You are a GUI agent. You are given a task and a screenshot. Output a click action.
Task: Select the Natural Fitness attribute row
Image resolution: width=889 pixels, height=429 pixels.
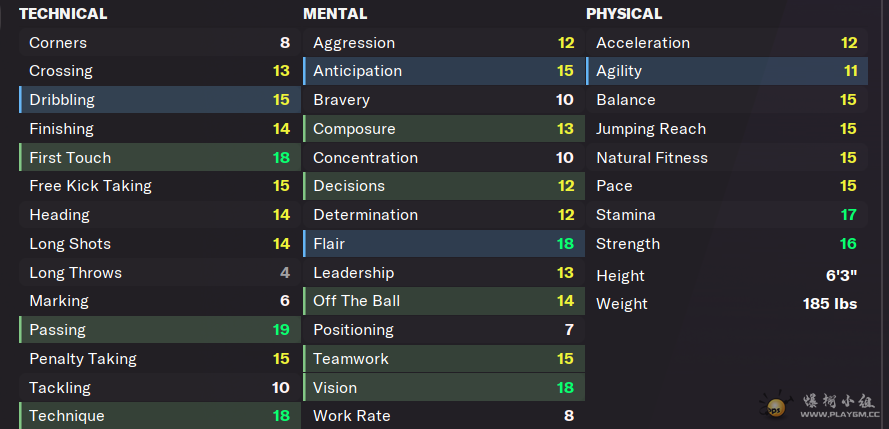(x=726, y=158)
